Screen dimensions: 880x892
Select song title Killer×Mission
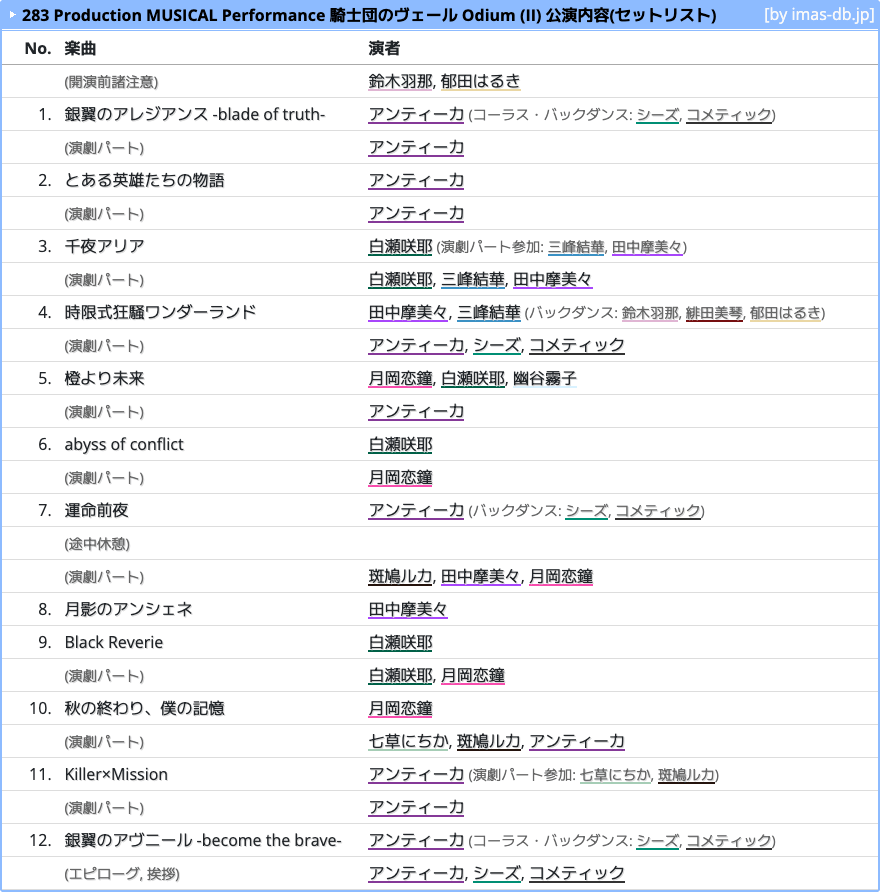tap(116, 774)
